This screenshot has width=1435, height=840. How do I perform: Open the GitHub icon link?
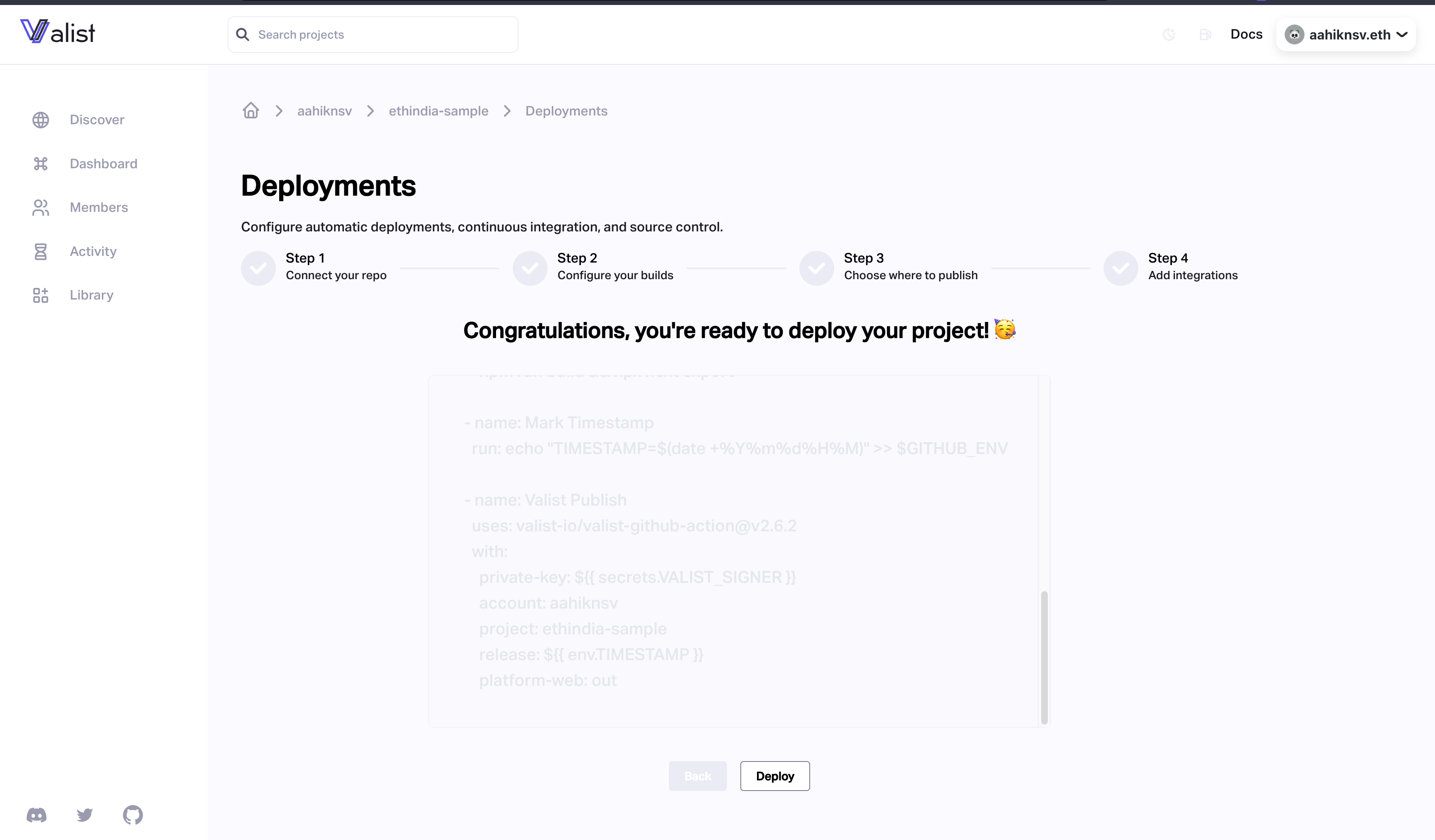coord(133,815)
